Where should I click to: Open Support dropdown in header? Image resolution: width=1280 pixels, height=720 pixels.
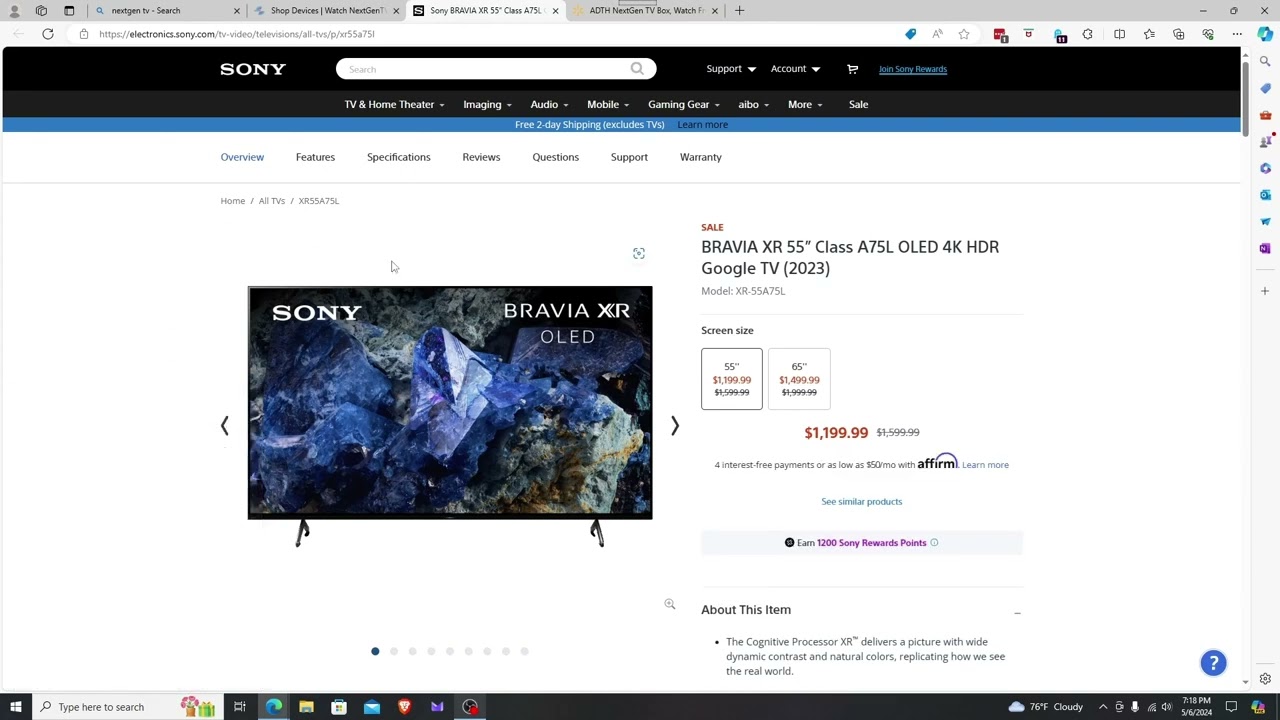(x=731, y=69)
